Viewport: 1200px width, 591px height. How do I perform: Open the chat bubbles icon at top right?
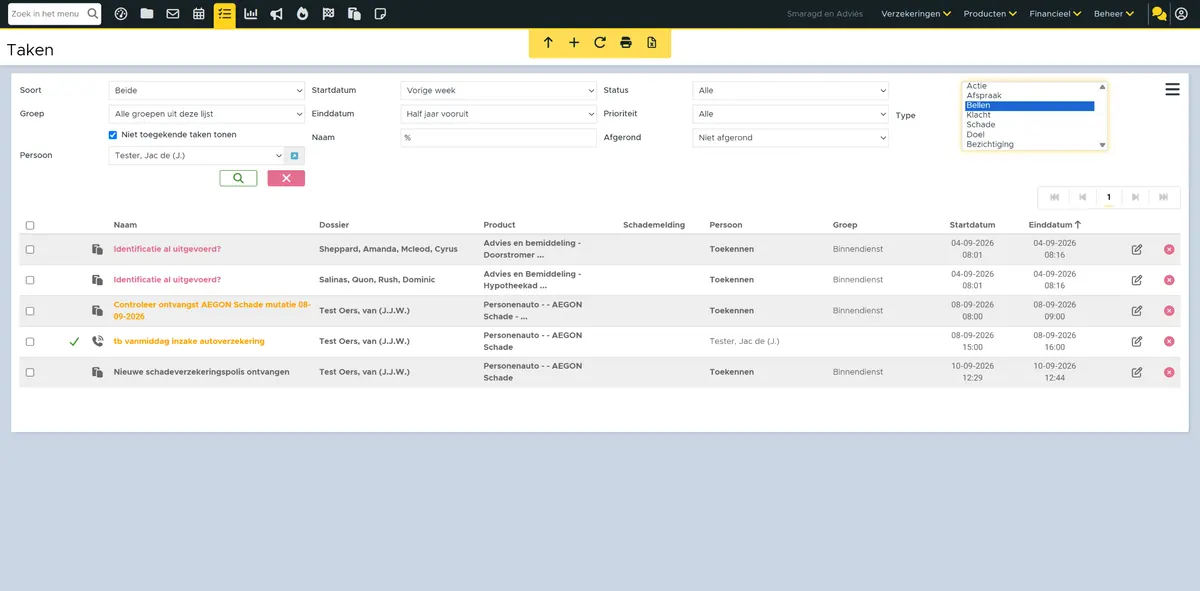tap(1159, 14)
